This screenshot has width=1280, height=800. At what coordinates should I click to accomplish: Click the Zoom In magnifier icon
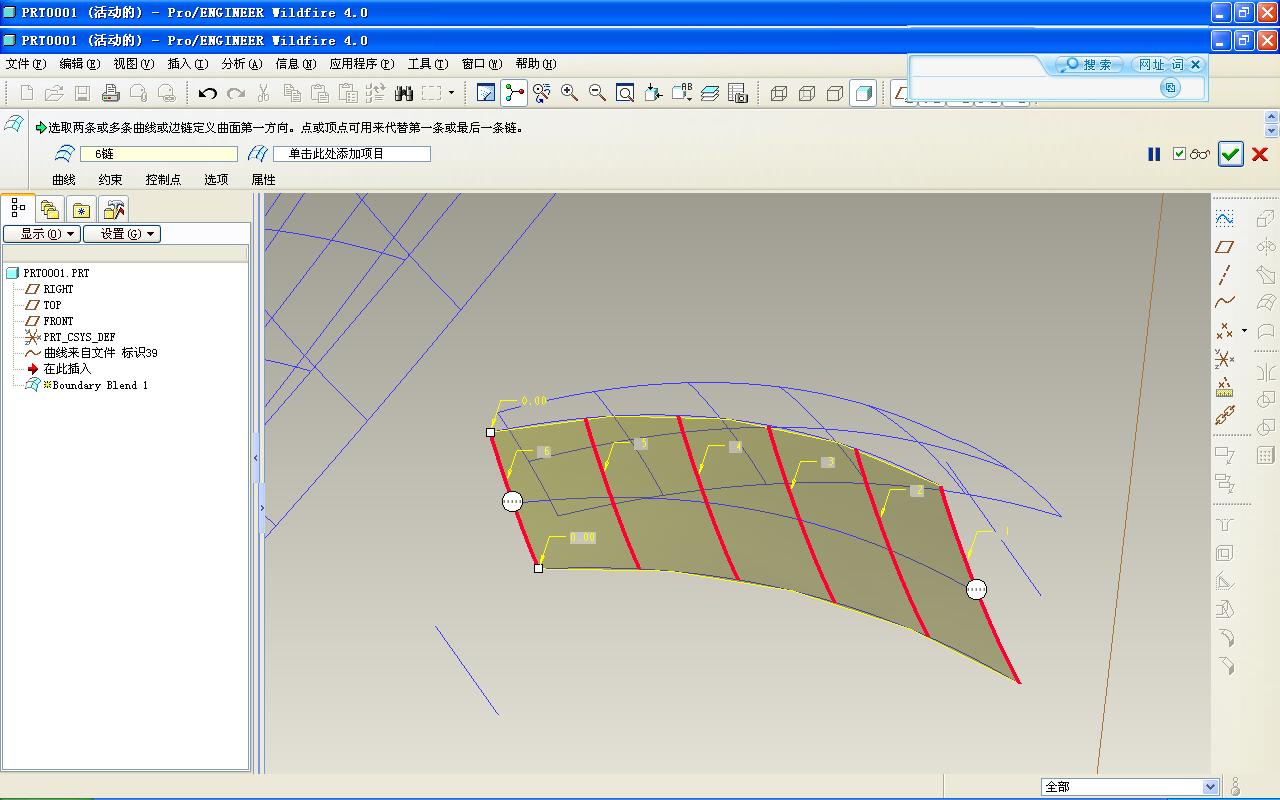pyautogui.click(x=570, y=93)
